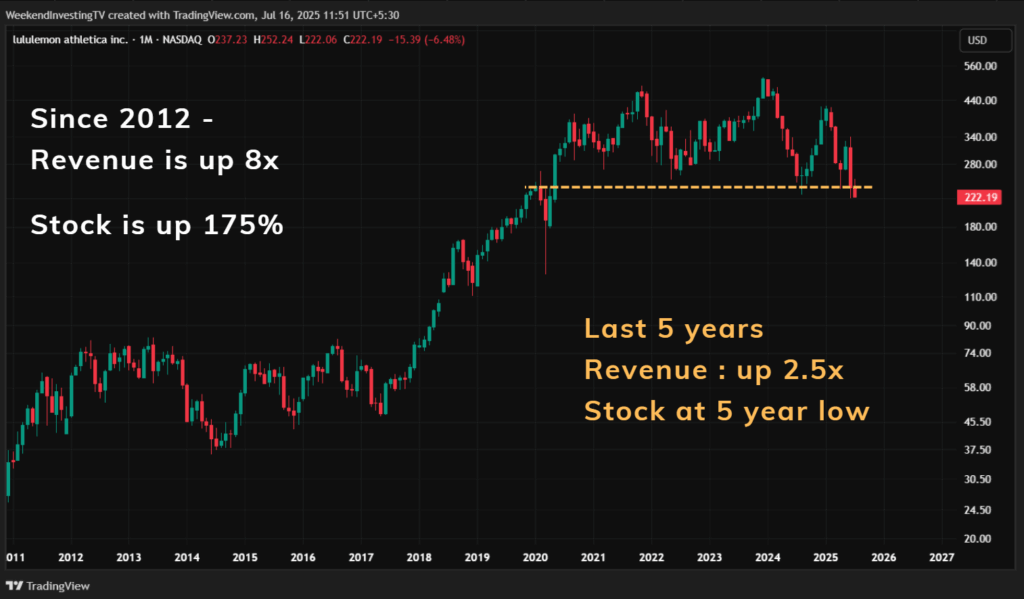
Task: Click the 2025 label on time axis
Action: pyautogui.click(x=826, y=557)
